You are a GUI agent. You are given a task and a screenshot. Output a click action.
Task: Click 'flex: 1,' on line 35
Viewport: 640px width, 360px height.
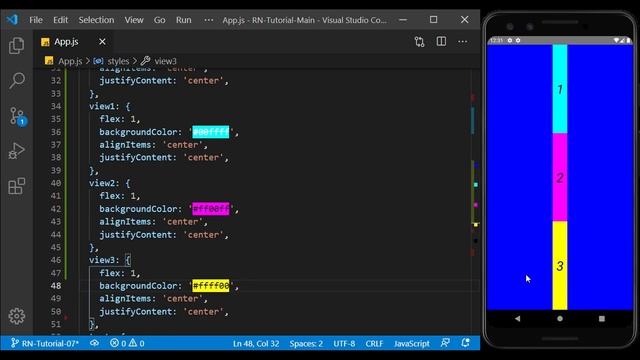click(120, 119)
